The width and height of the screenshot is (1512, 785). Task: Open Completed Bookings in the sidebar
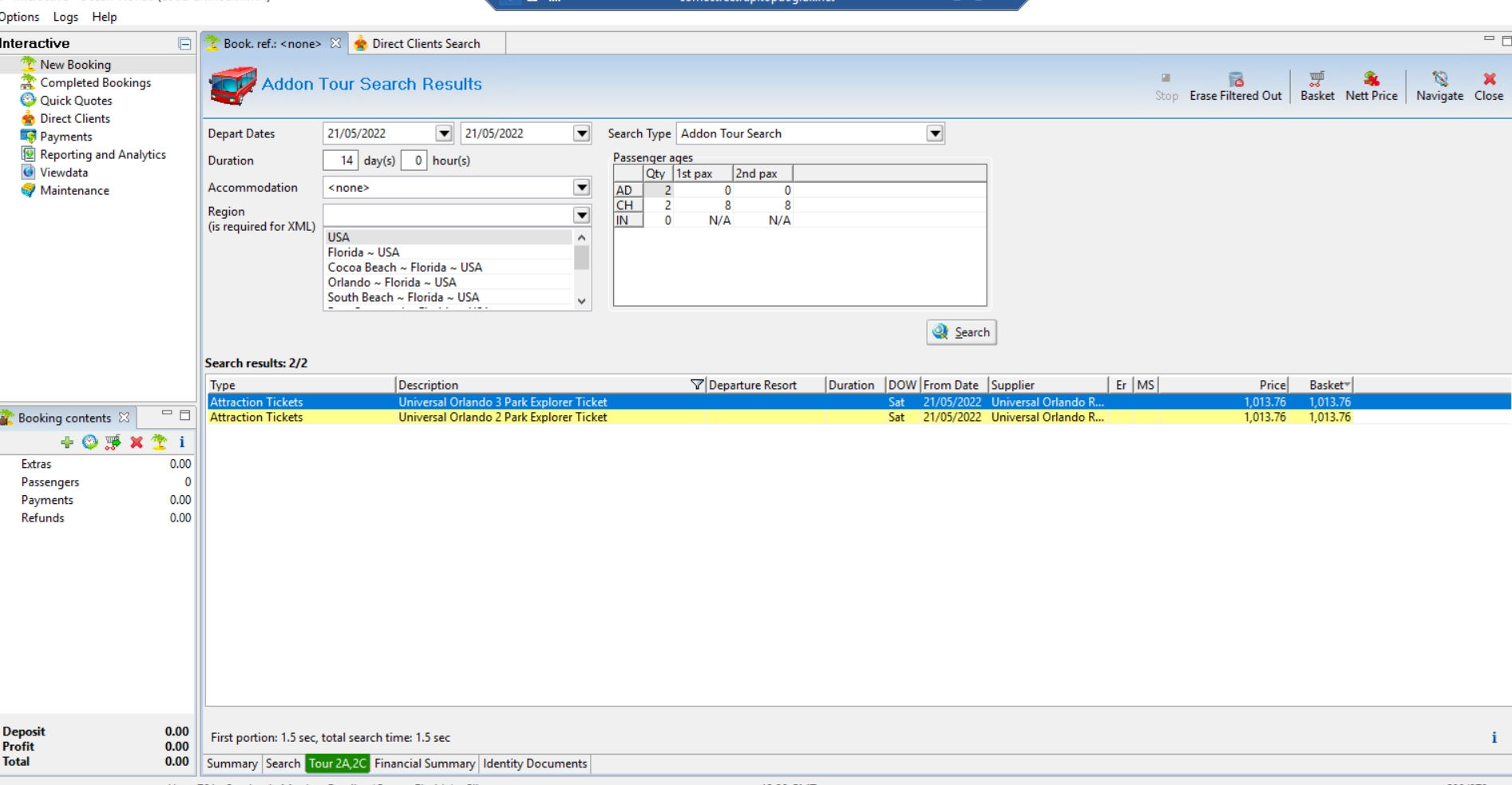[x=95, y=82]
